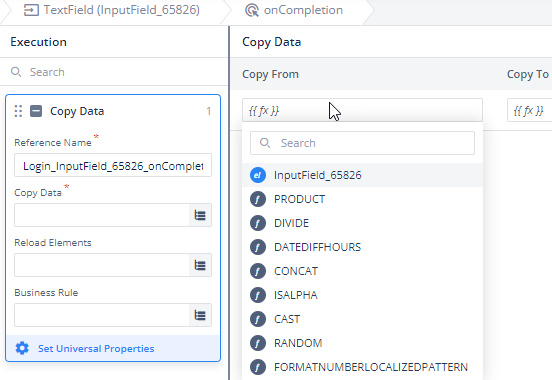Click the dropdown search magnifier icon
This screenshot has height=380, width=552.
point(265,143)
